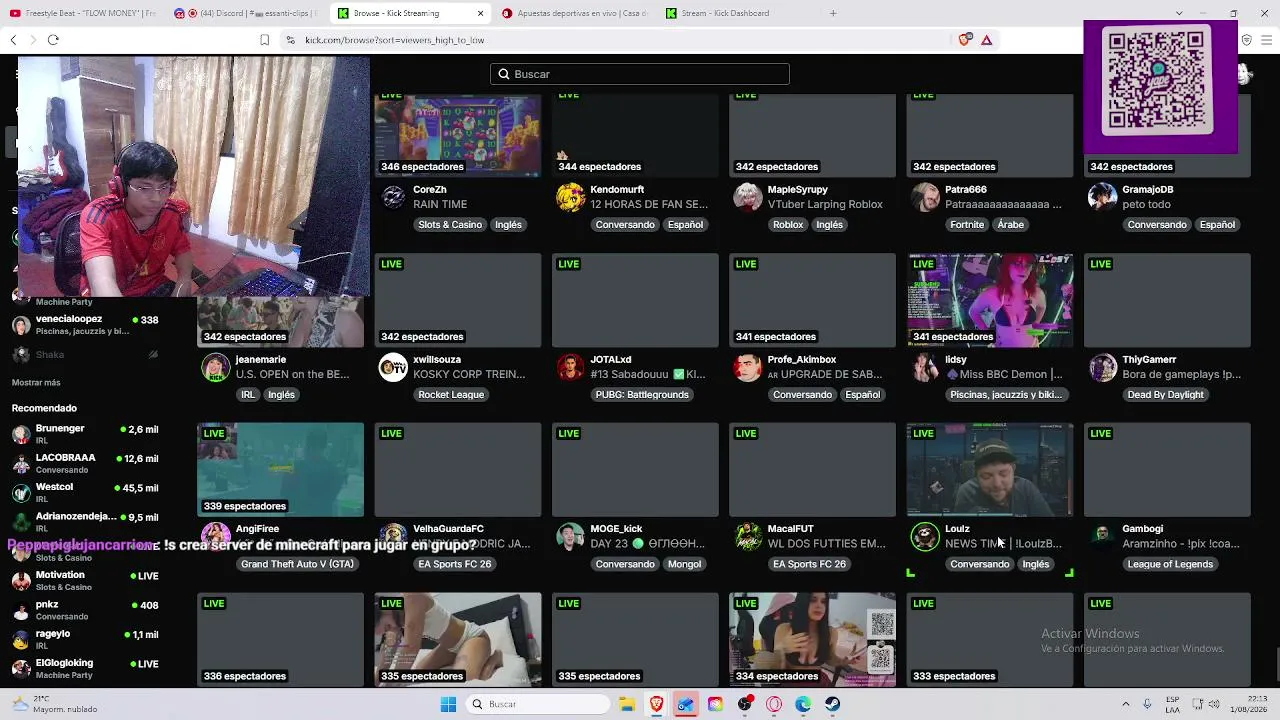
Task: Select the Rocket League category tag
Action: click(x=451, y=395)
